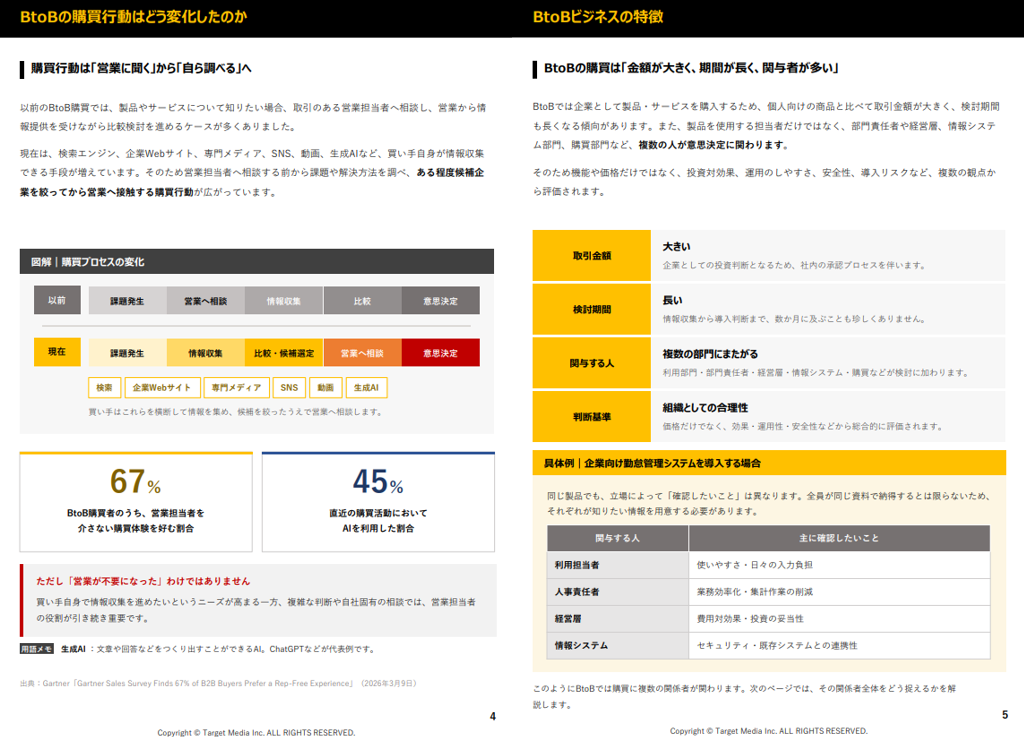Image resolution: width=1024 pixels, height=739 pixels.
Task: Click the title "BtoBビジネスの特徴"
Action: [x=598, y=17]
